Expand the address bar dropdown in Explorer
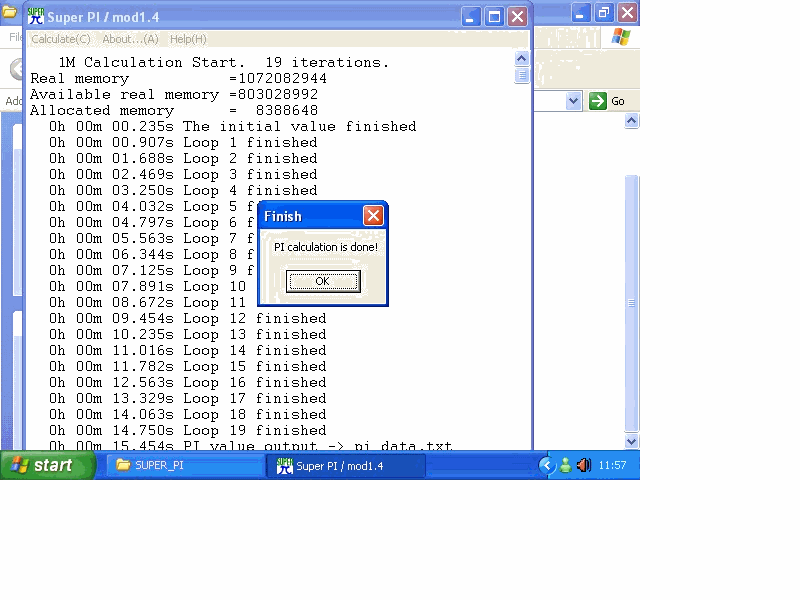 (573, 101)
